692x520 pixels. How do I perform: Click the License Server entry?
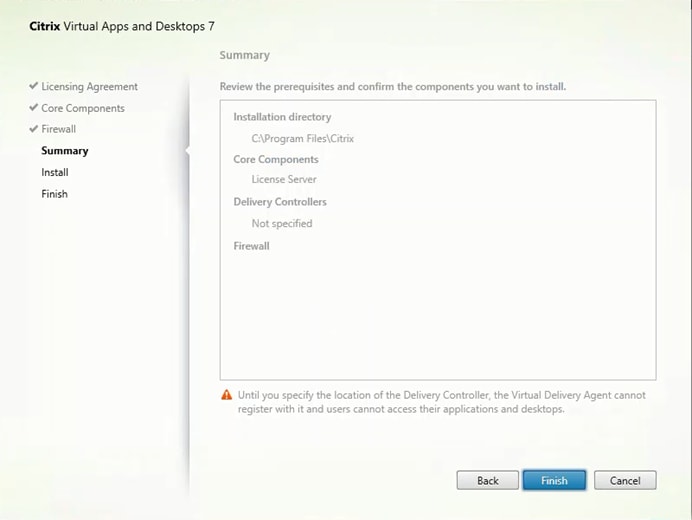284,179
